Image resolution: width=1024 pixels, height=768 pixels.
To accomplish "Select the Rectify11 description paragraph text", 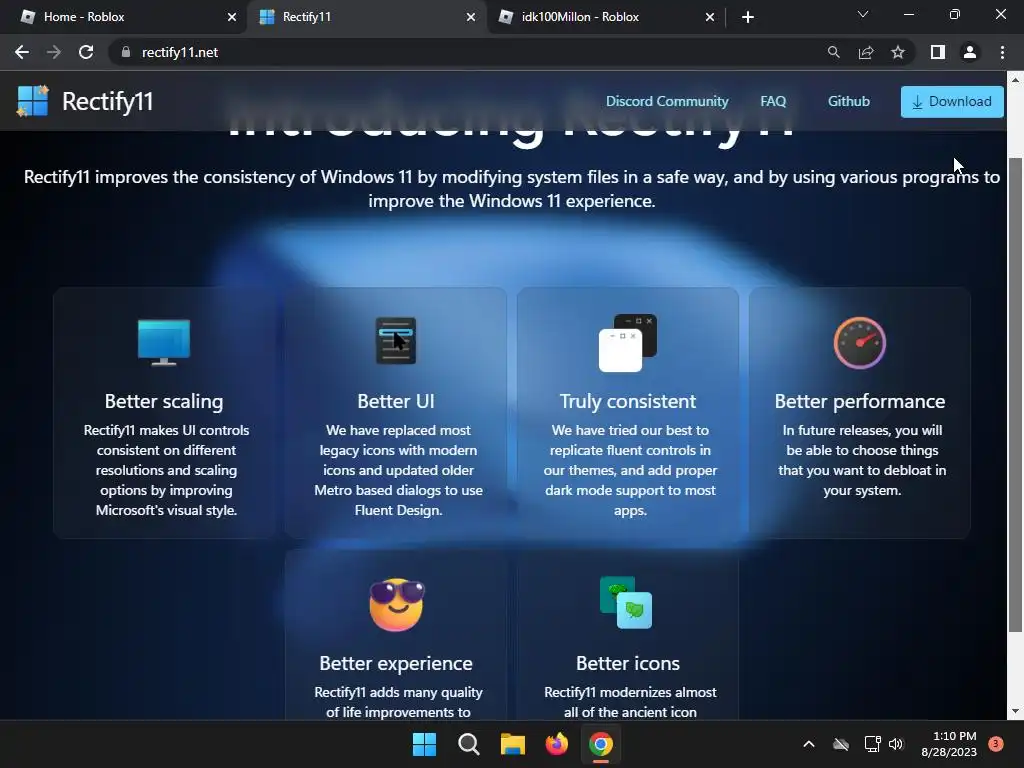I will point(512,189).
